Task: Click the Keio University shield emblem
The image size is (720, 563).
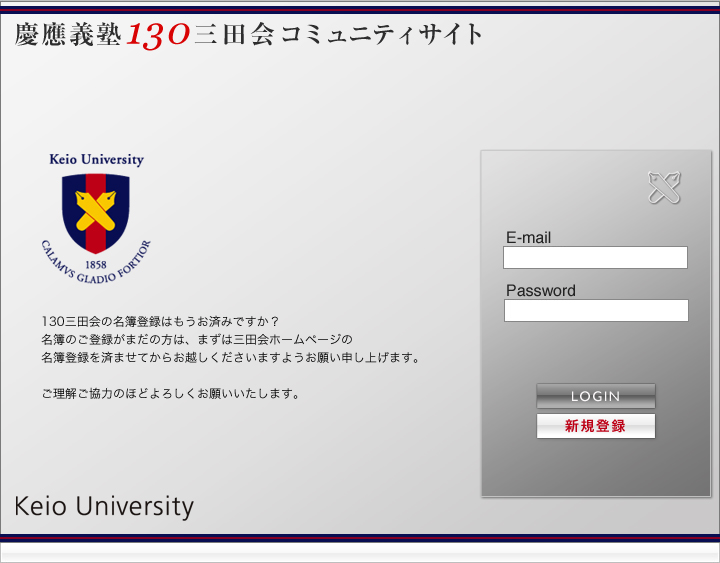Action: tap(96, 213)
